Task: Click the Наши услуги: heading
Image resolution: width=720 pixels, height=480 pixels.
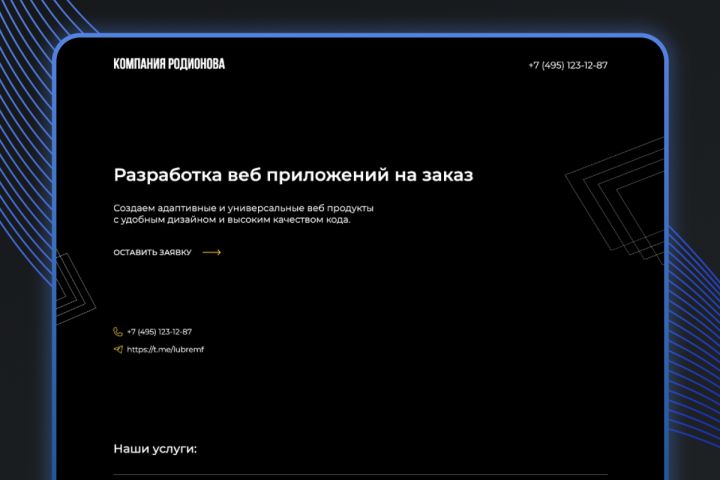Action: click(155, 449)
